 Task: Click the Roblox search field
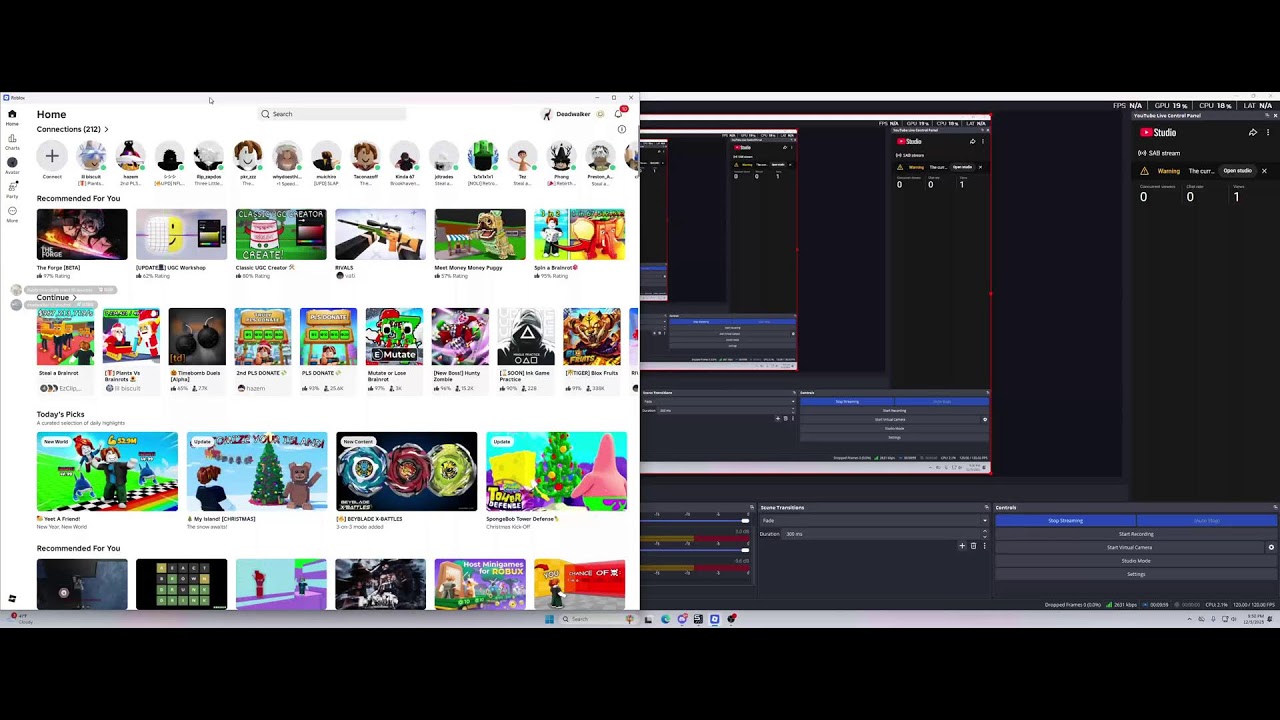(x=332, y=114)
